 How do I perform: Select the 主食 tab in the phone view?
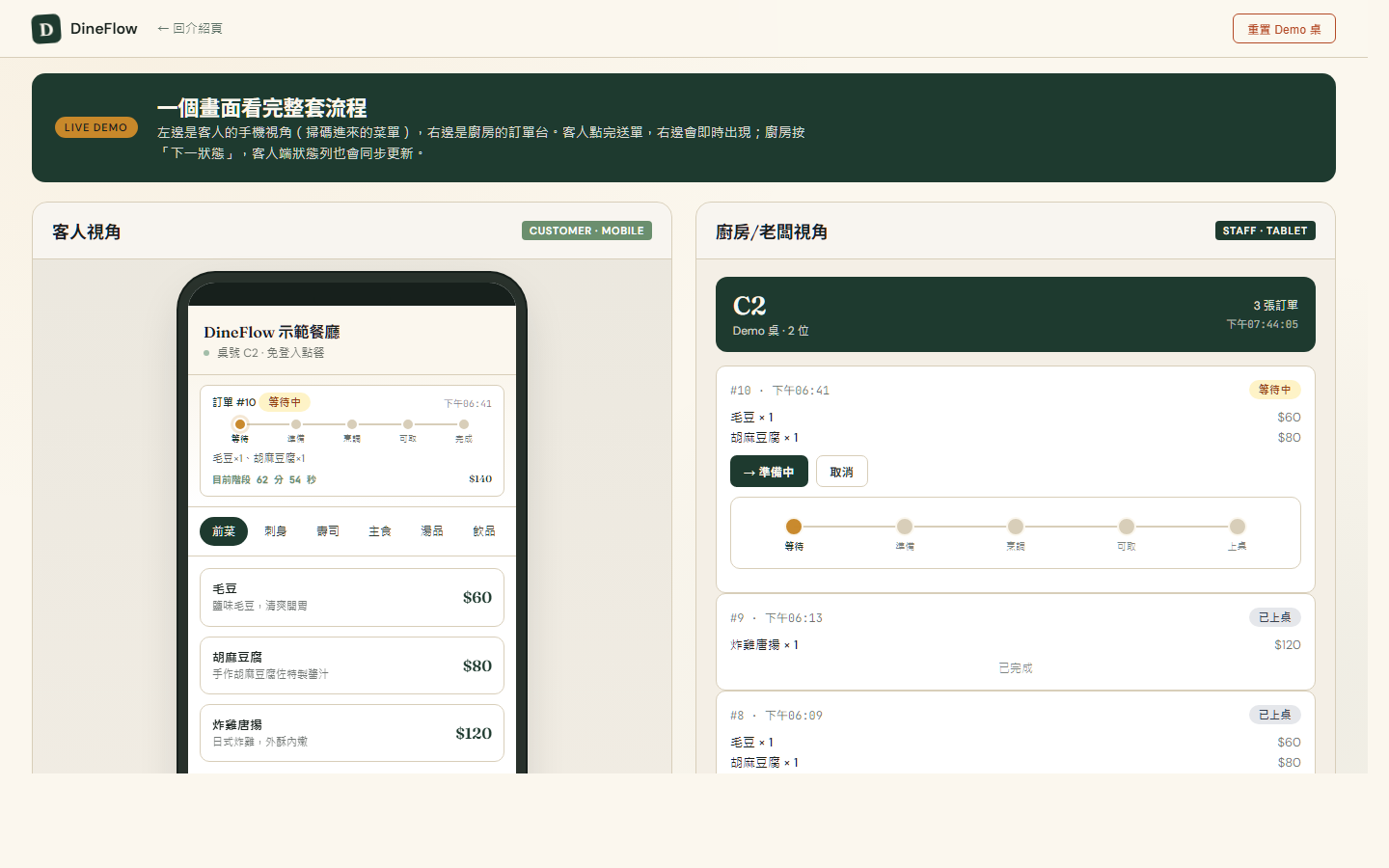pos(379,530)
